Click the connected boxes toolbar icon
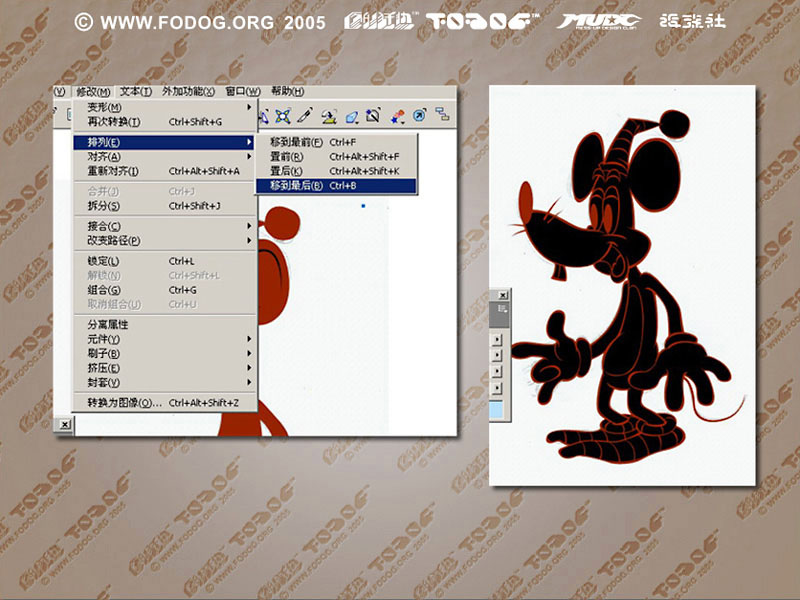The image size is (800, 600). [442, 114]
